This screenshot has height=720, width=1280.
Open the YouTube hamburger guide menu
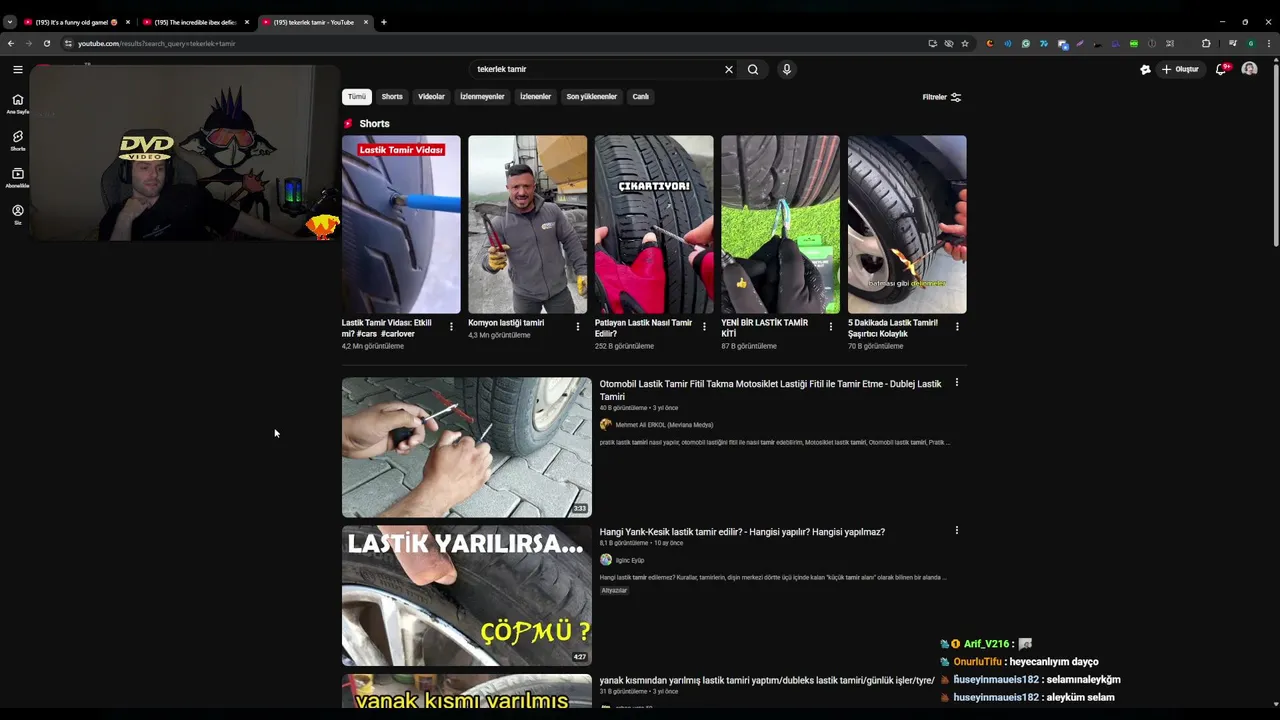[17, 69]
